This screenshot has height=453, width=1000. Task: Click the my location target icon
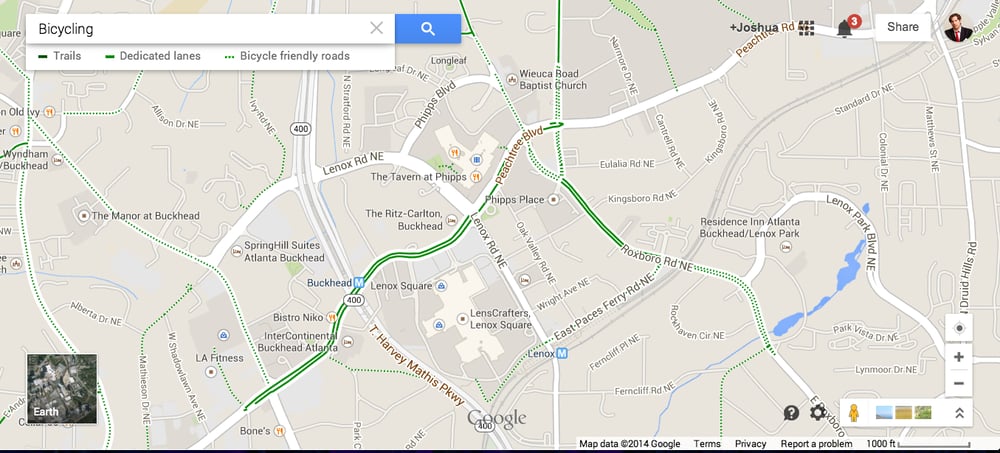click(959, 328)
